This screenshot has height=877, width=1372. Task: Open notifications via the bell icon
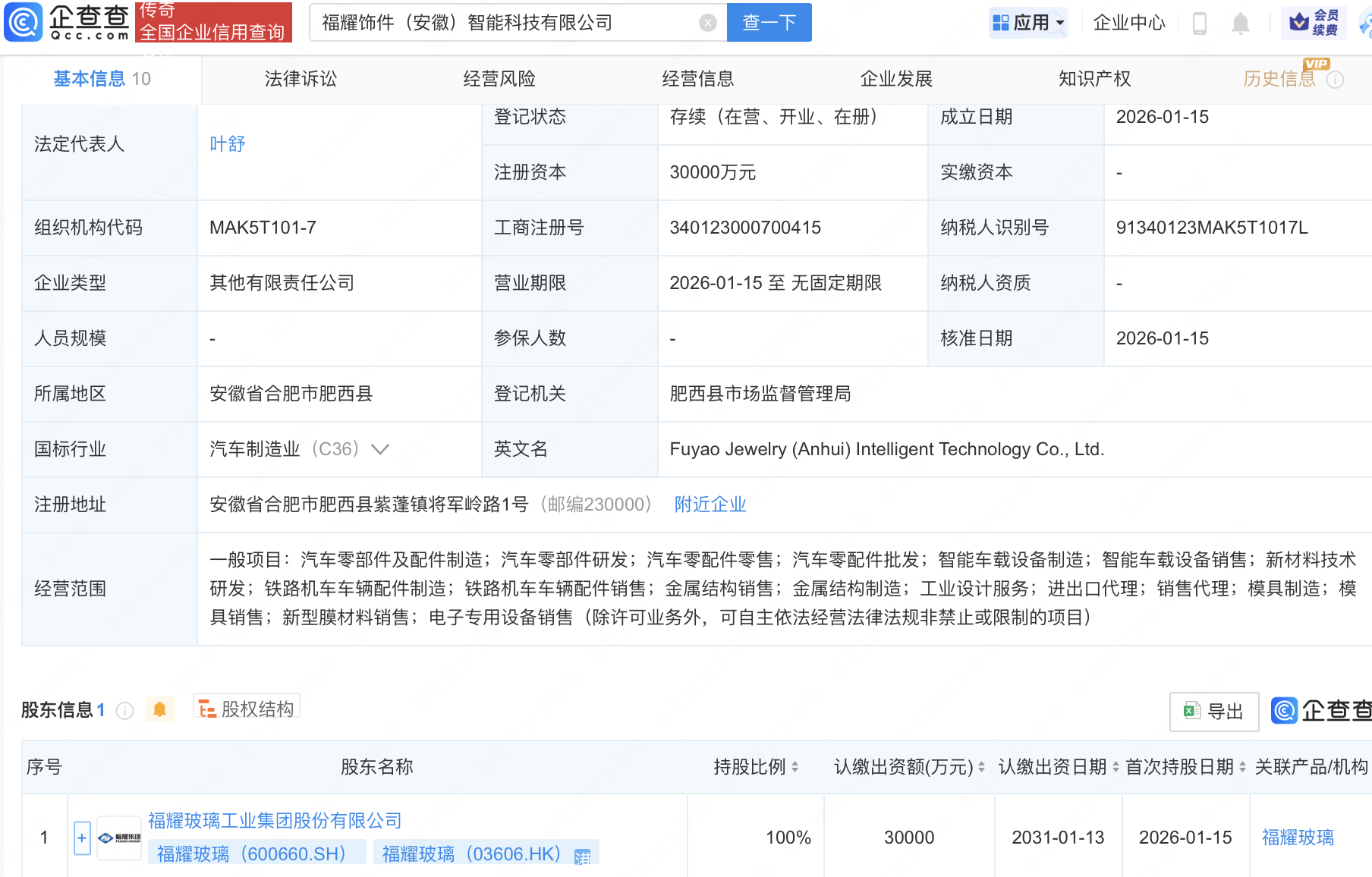pyautogui.click(x=1241, y=23)
